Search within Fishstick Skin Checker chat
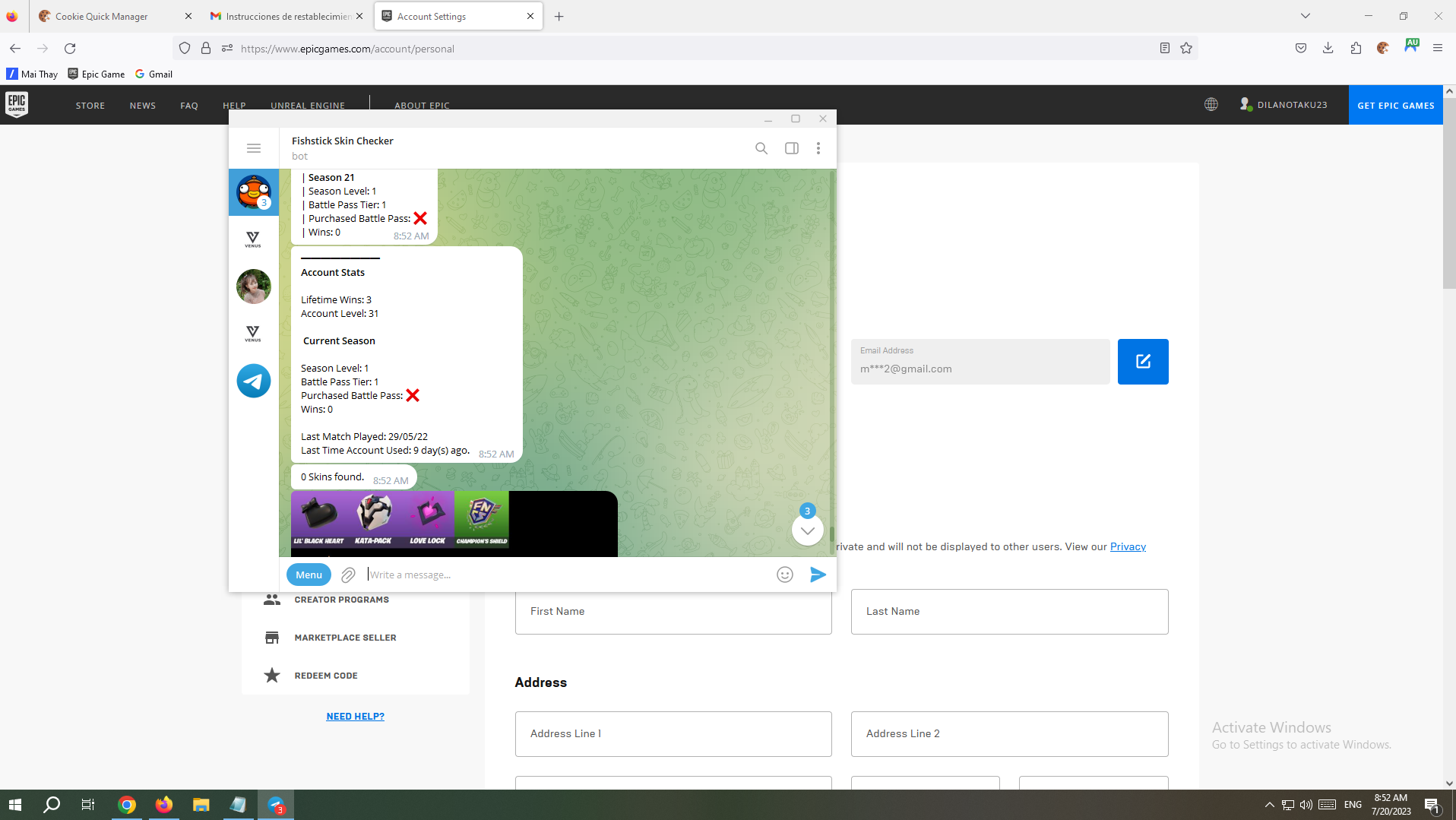Viewport: 1456px width, 820px height. [x=761, y=148]
